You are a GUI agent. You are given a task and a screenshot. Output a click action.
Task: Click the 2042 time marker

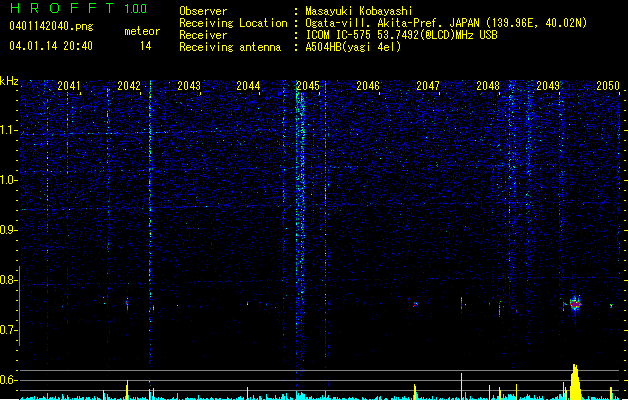[129, 86]
